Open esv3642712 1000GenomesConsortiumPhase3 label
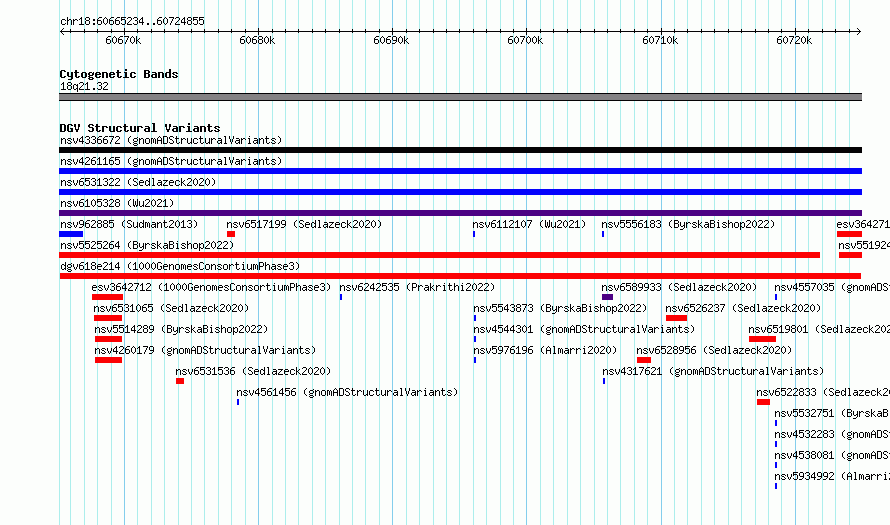The width and height of the screenshot is (890, 525). (x=211, y=287)
